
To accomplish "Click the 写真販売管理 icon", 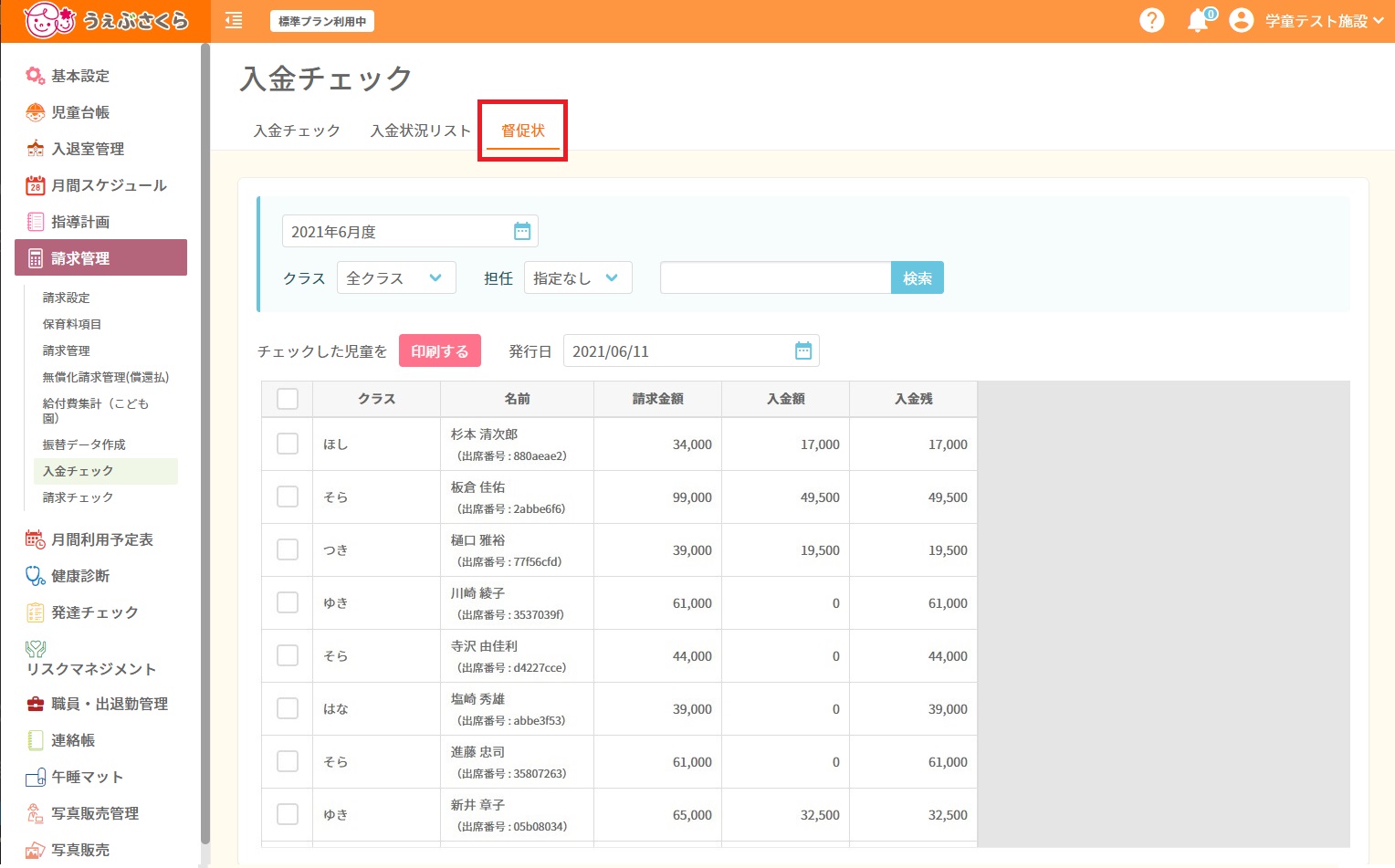I will click(x=36, y=813).
